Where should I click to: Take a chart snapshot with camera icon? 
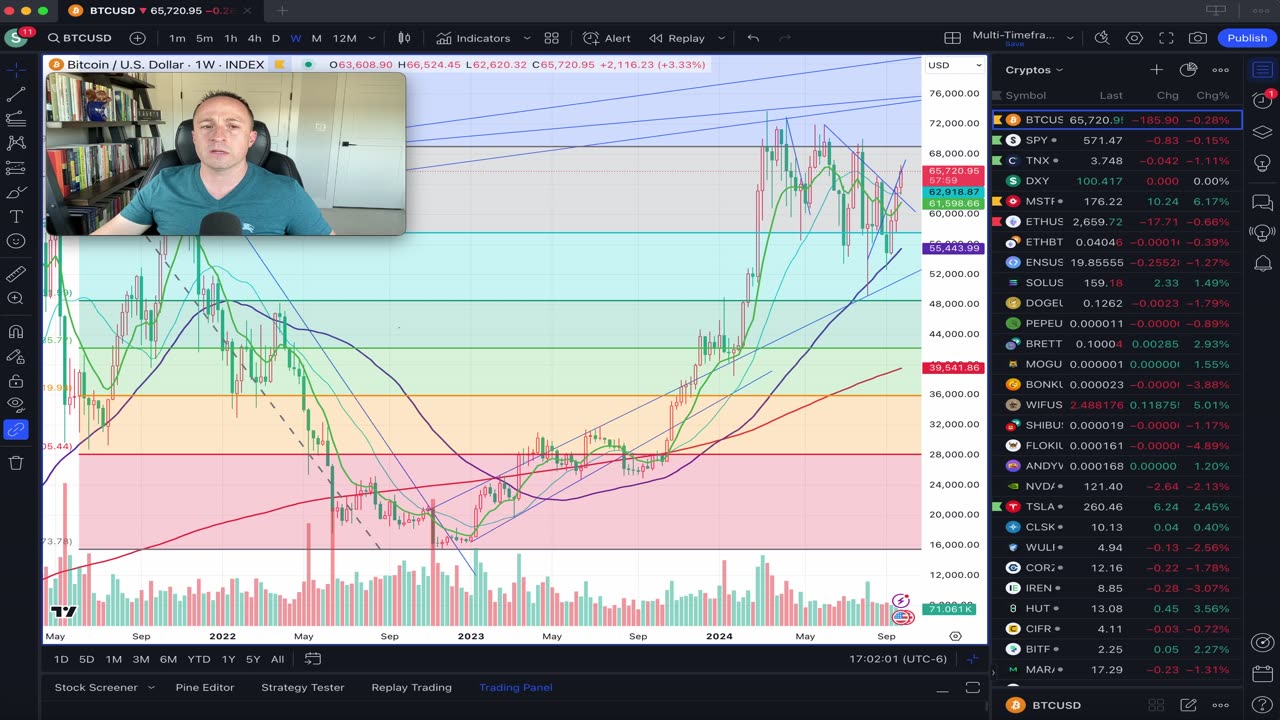(1198, 38)
